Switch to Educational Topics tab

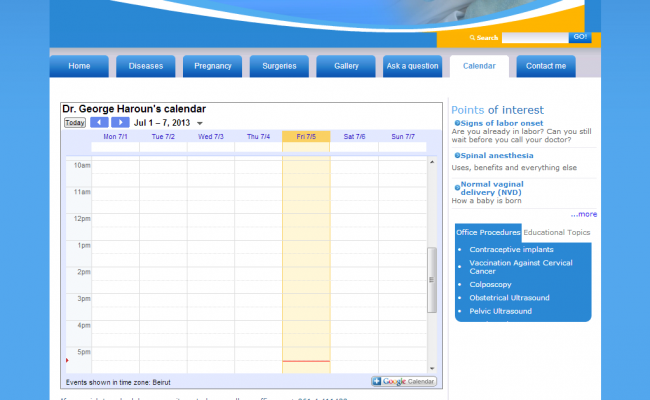click(556, 232)
